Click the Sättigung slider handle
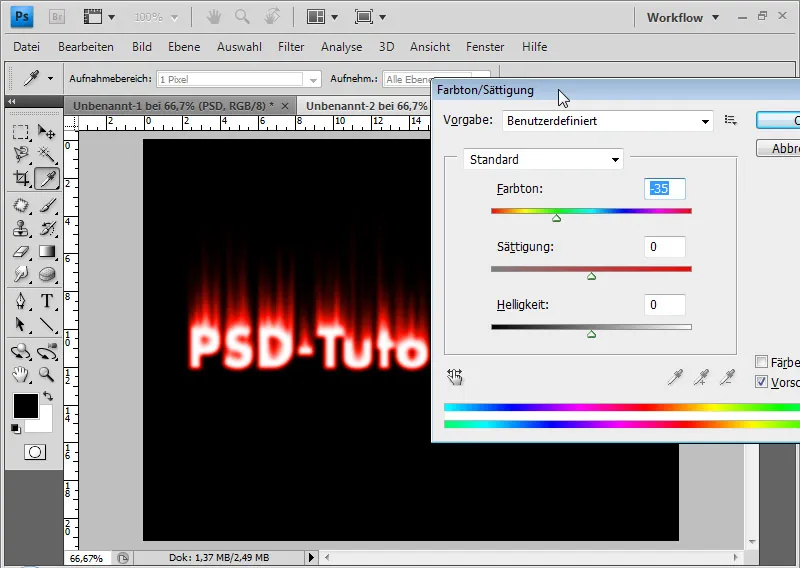The width and height of the screenshot is (800, 568). (x=591, y=276)
